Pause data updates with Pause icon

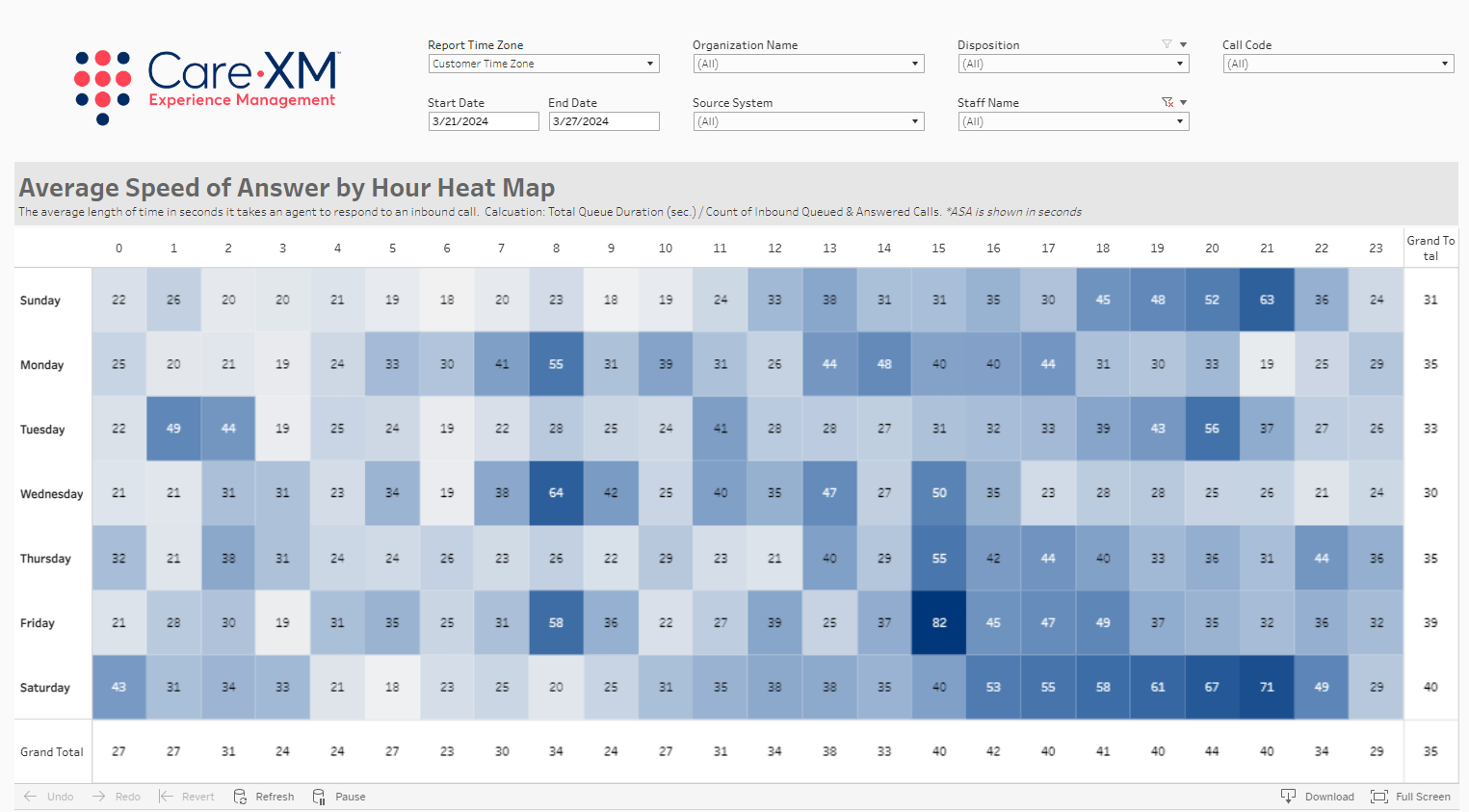point(319,797)
